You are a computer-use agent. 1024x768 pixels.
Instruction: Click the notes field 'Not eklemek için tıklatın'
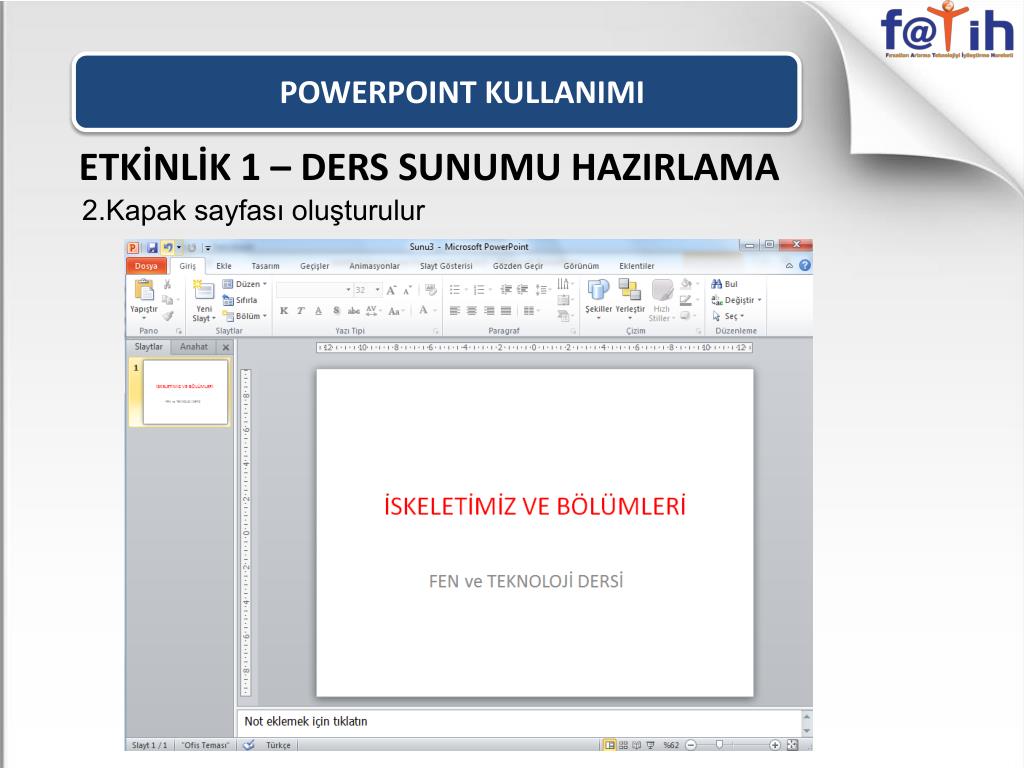(519, 722)
